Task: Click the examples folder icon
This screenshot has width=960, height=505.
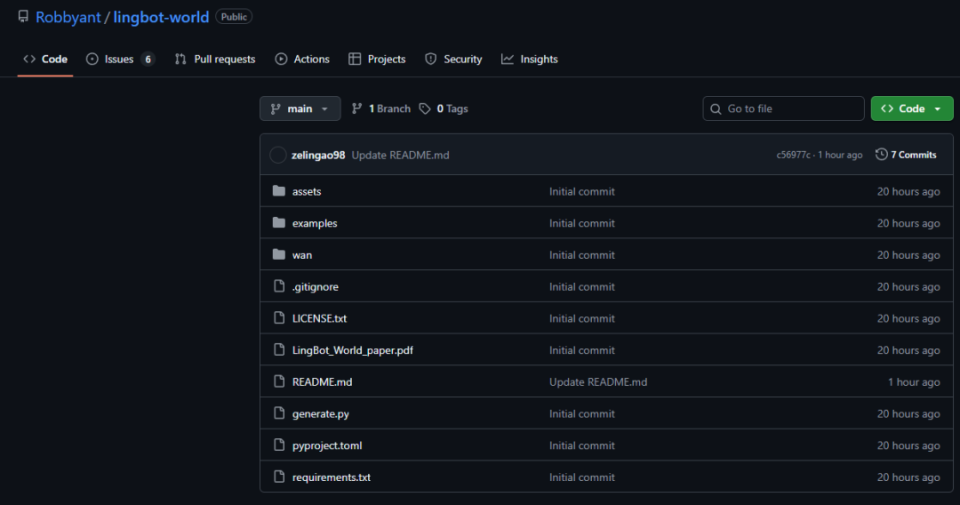Action: (279, 223)
